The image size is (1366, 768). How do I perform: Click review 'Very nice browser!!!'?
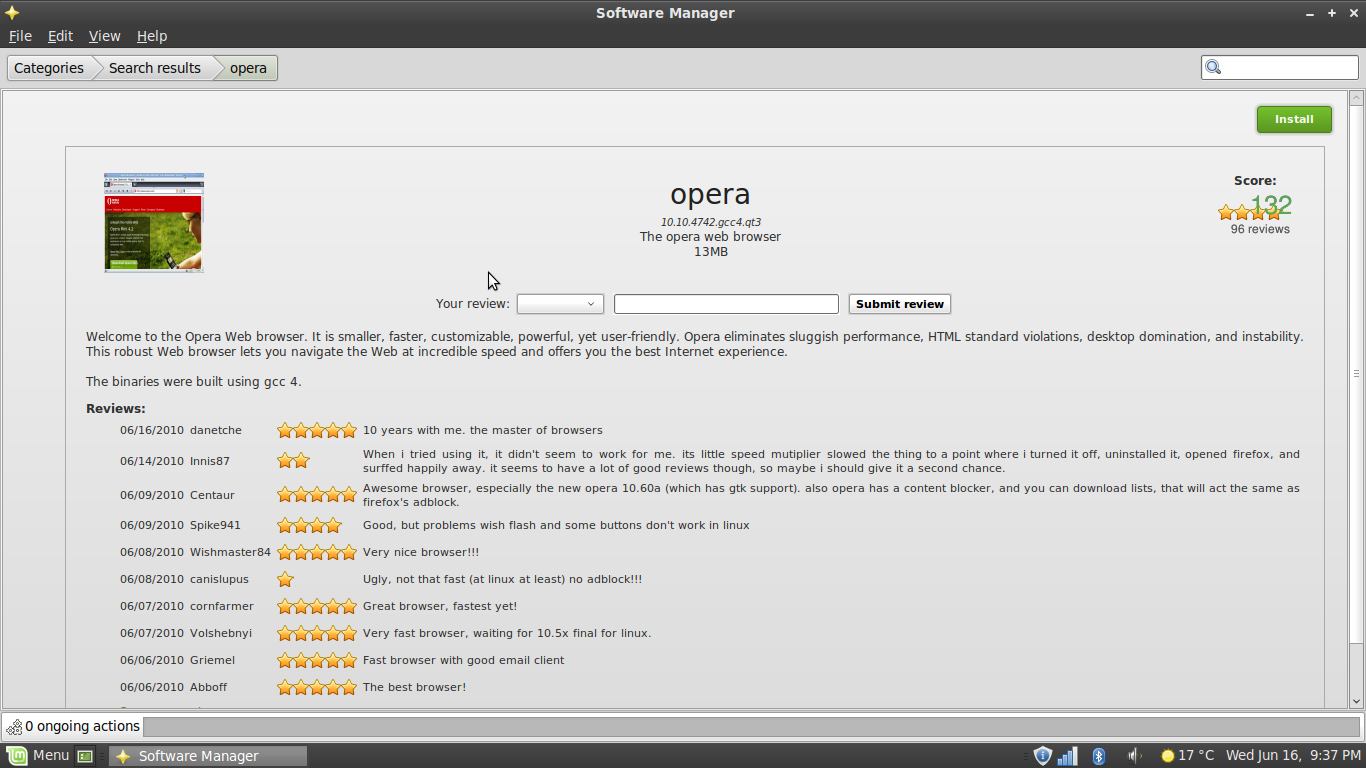[421, 552]
